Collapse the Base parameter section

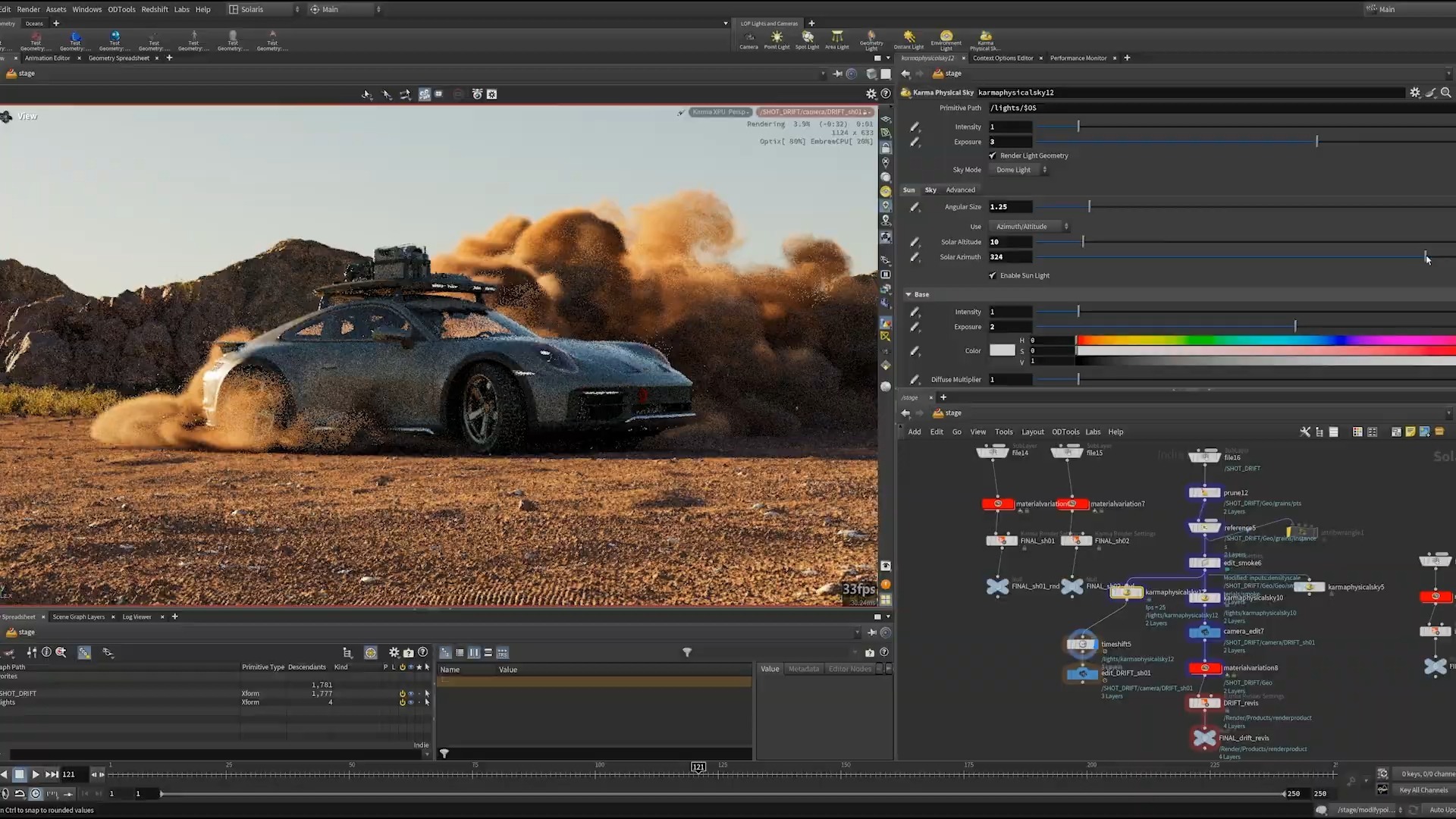pos(908,294)
